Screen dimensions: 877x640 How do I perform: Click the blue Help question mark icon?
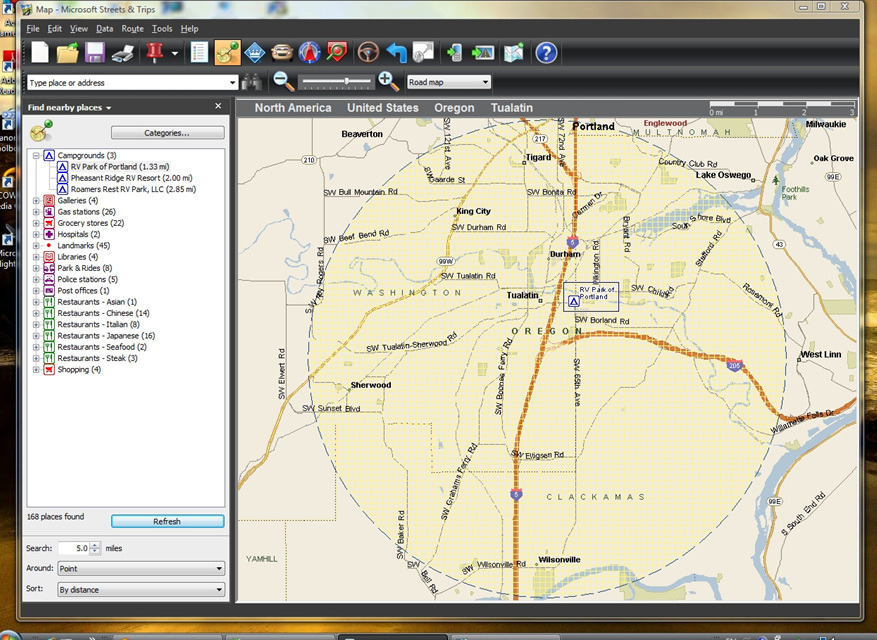(546, 52)
